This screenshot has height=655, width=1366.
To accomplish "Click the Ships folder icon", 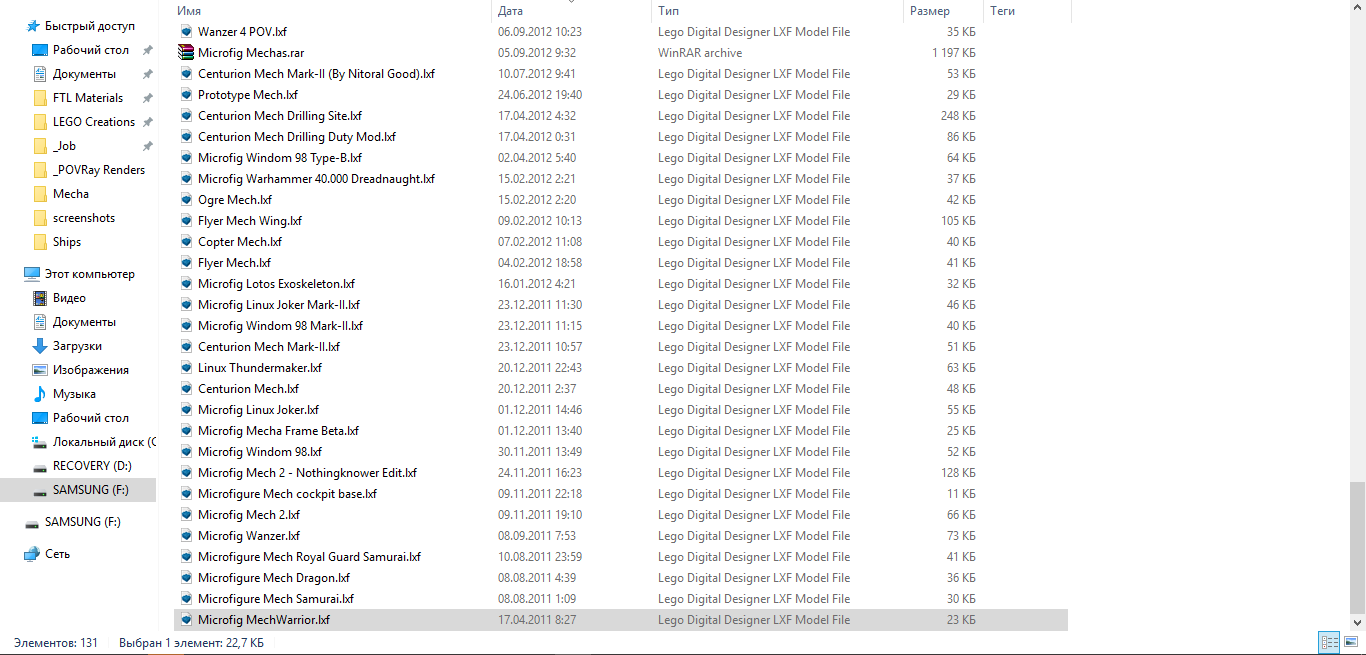I will coord(40,242).
